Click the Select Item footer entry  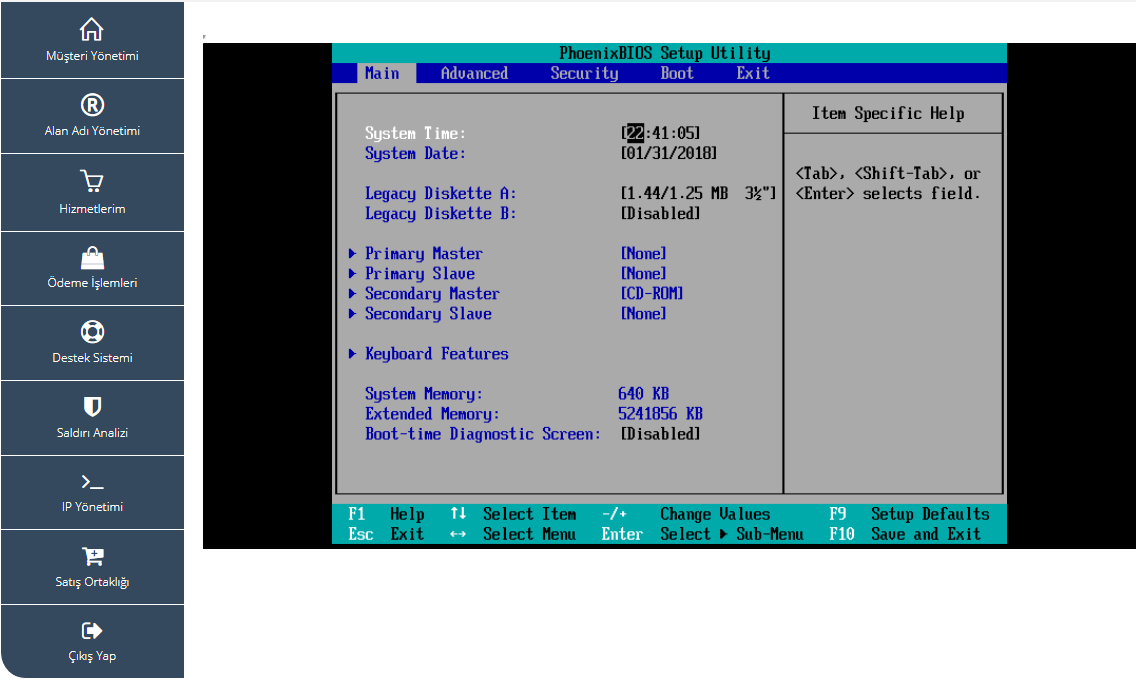point(513,514)
